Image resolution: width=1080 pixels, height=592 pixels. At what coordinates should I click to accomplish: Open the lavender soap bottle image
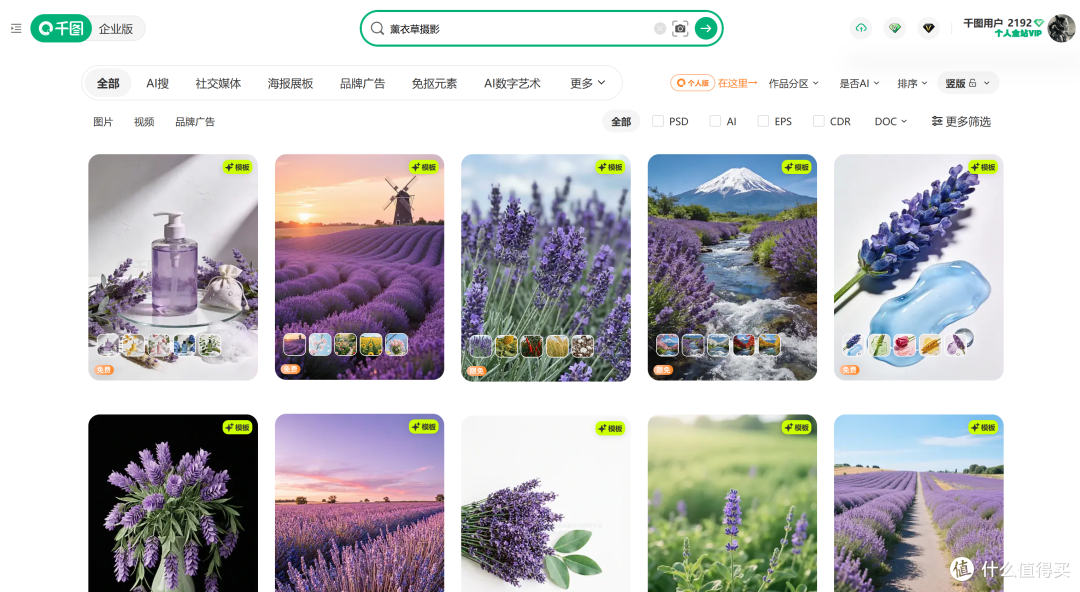pyautogui.click(x=173, y=267)
